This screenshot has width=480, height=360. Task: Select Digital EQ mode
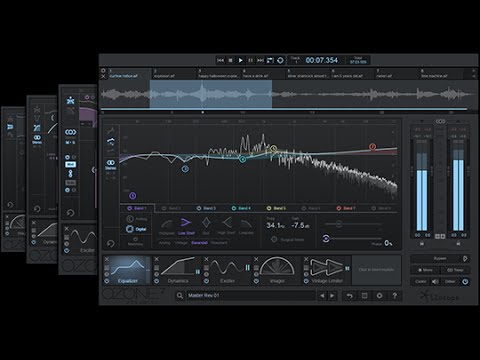tap(136, 229)
